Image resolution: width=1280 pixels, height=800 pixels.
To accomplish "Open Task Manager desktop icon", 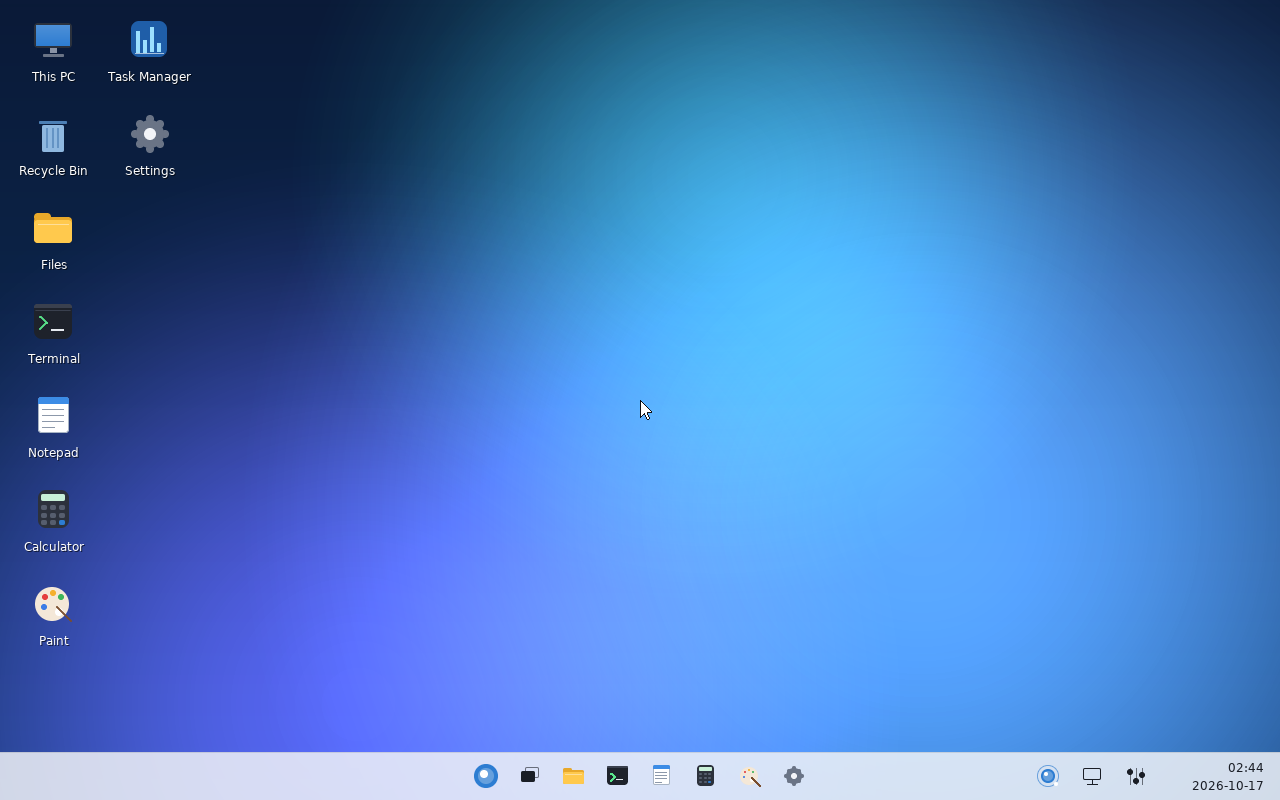I will pyautogui.click(x=149, y=40).
